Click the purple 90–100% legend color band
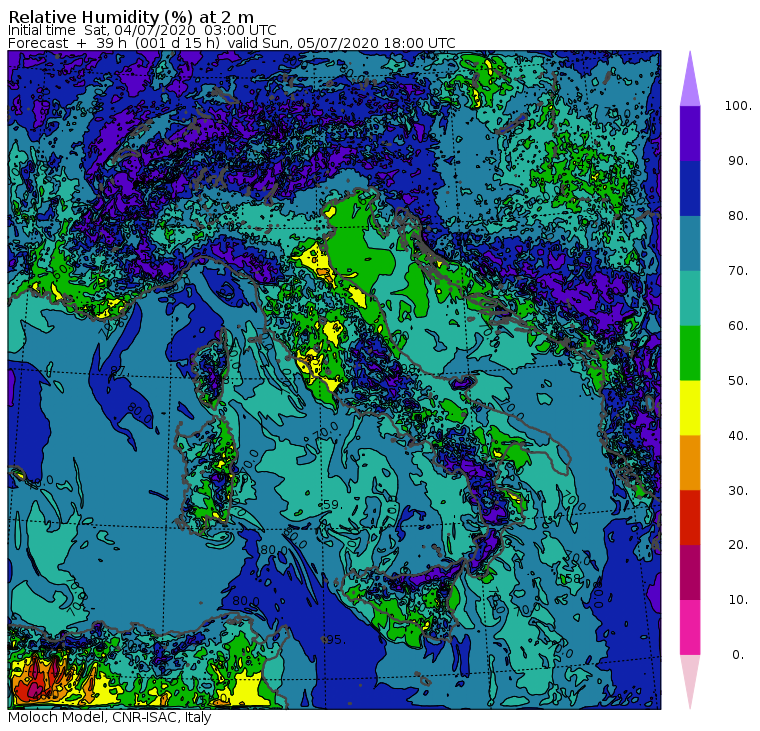The width and height of the screenshot is (760, 731). [x=690, y=133]
